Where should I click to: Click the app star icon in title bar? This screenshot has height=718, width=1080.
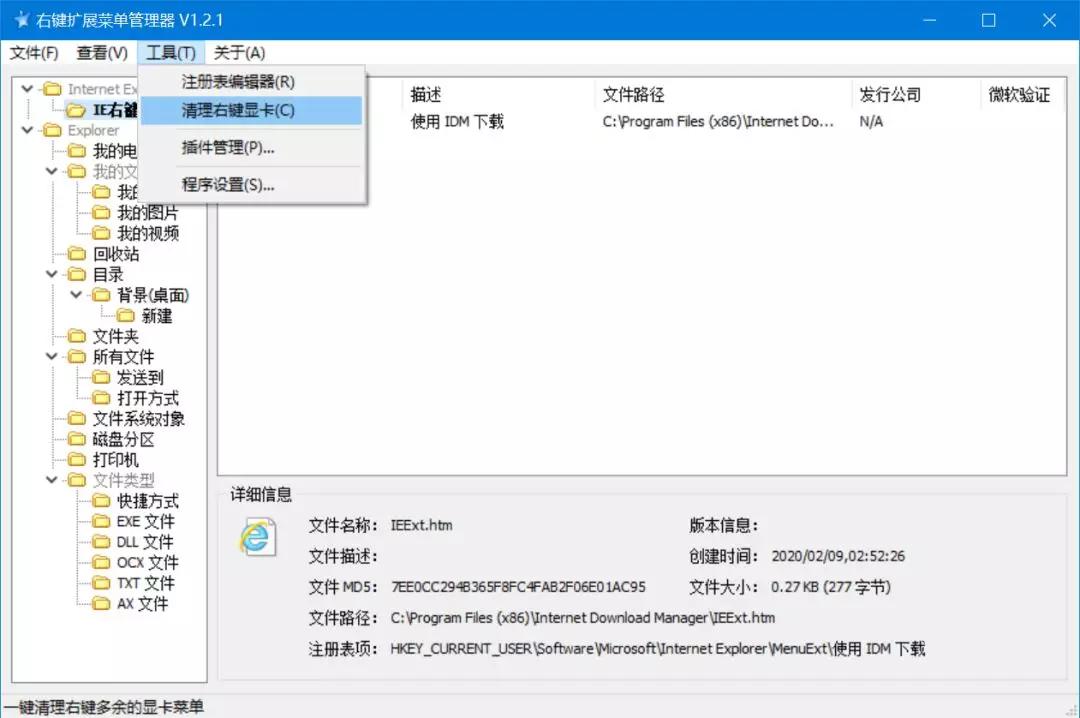point(20,20)
